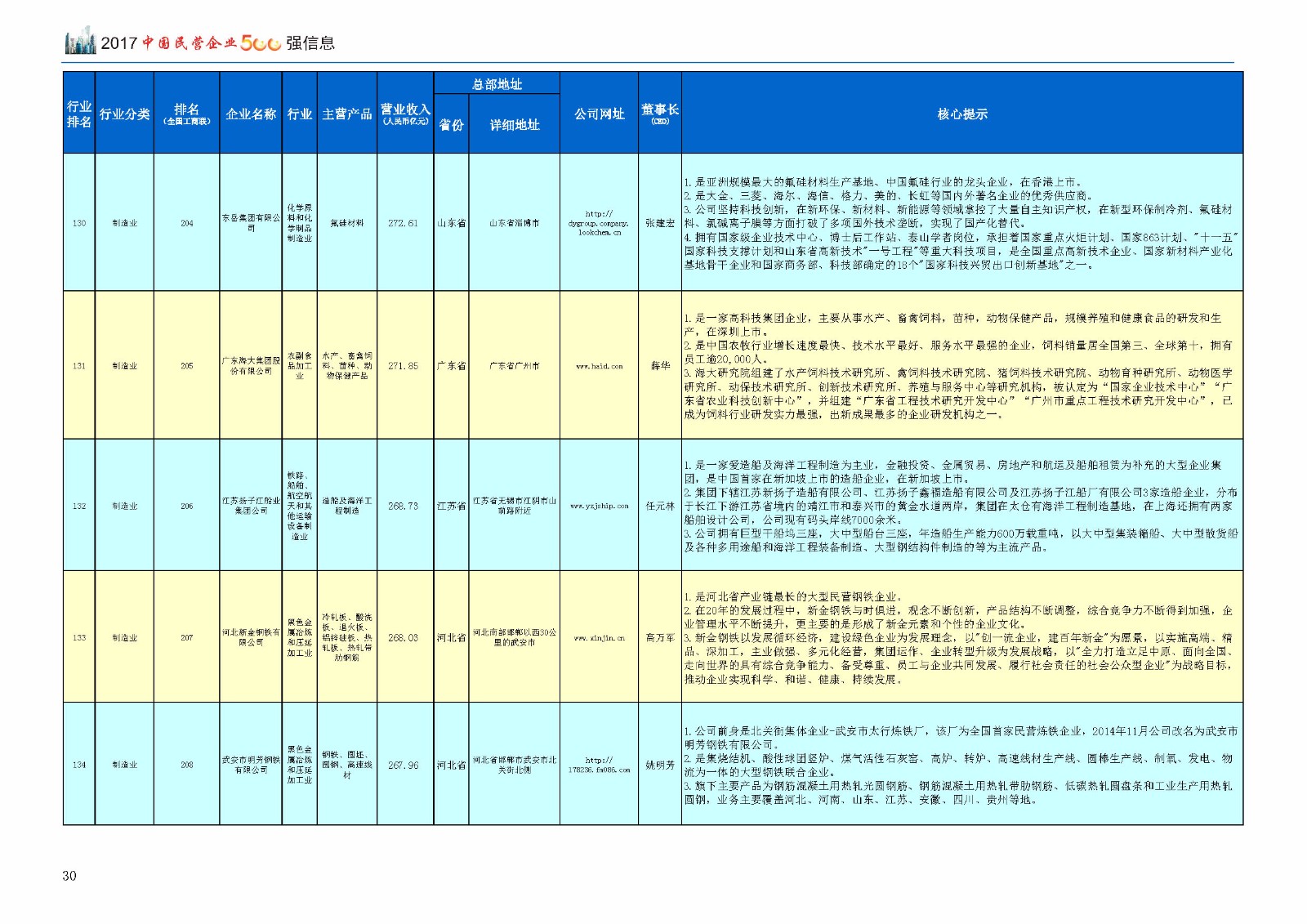This screenshot has height=924, width=1307.
Task: Click revenue value '268.03'
Action: (x=403, y=638)
